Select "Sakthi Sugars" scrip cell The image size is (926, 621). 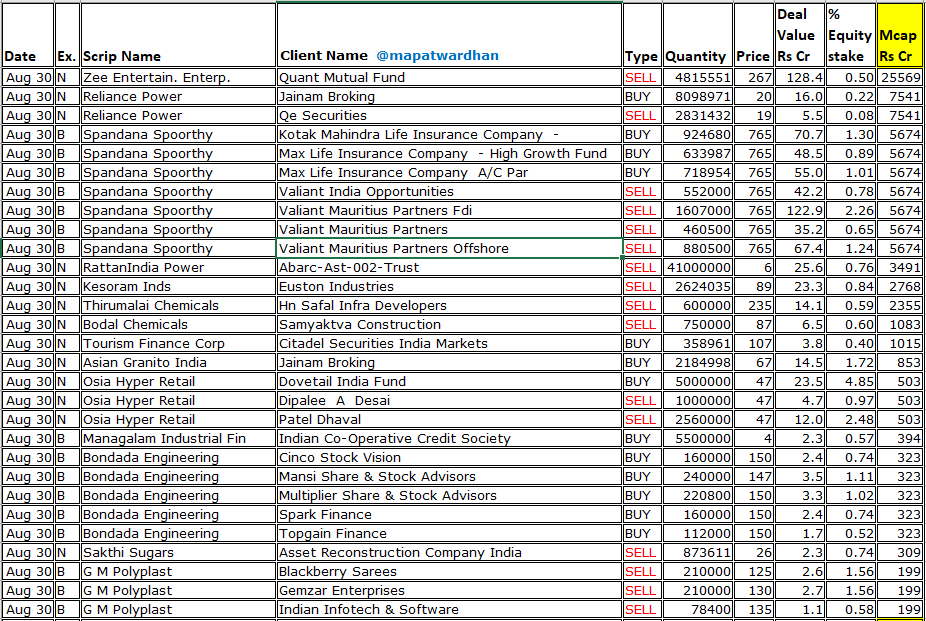click(178, 553)
